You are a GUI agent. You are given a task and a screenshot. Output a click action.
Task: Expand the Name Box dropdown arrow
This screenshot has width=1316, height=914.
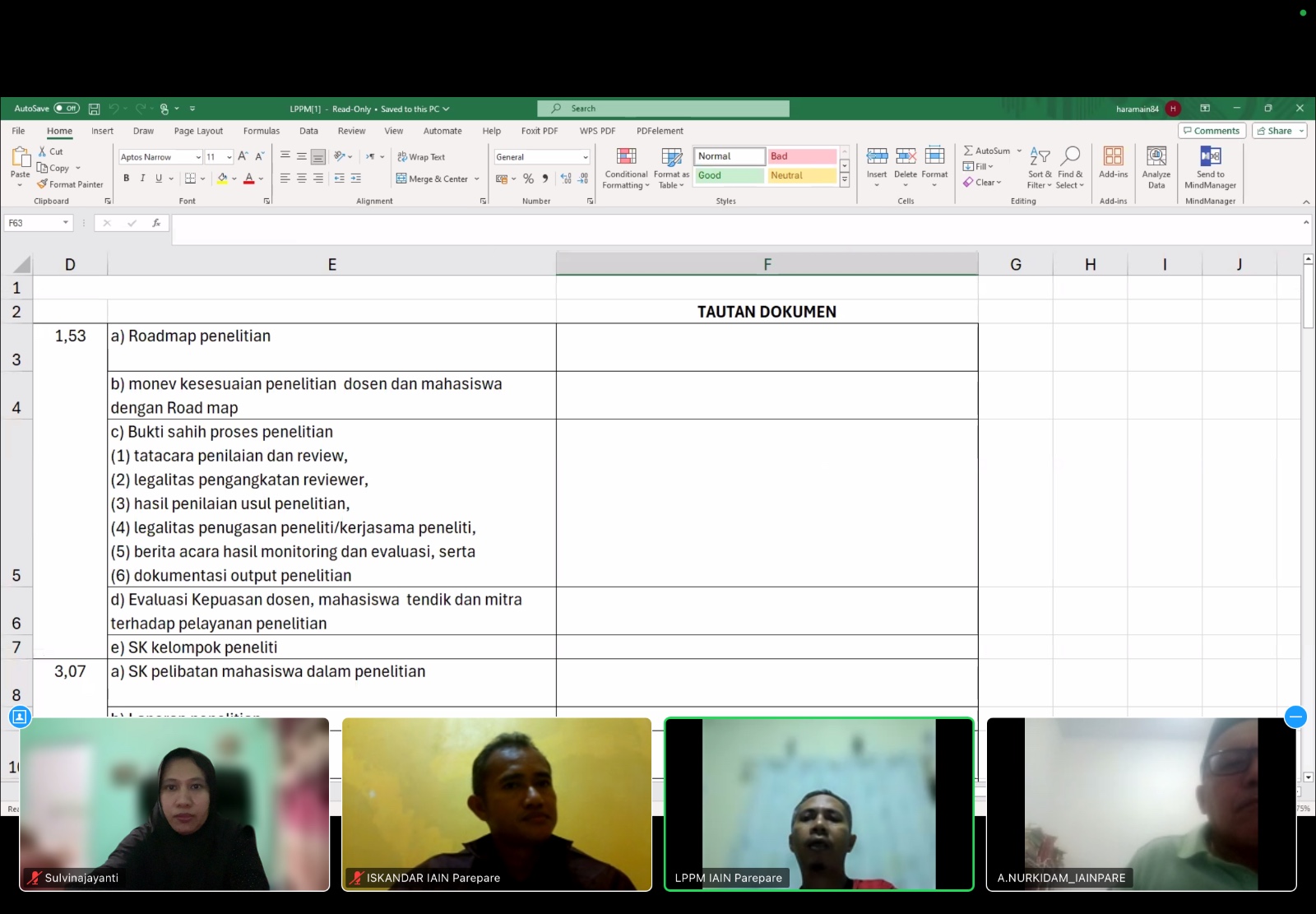[66, 223]
